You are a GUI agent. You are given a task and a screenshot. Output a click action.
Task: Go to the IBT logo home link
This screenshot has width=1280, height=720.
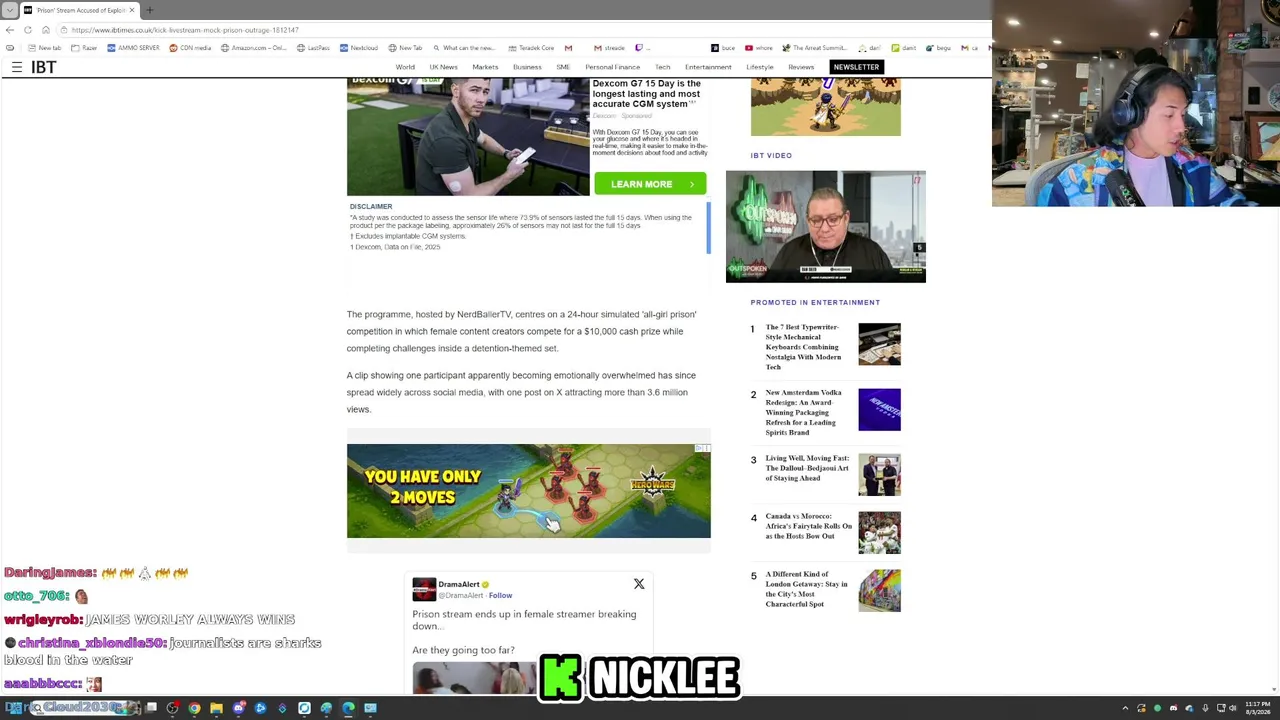43,67
